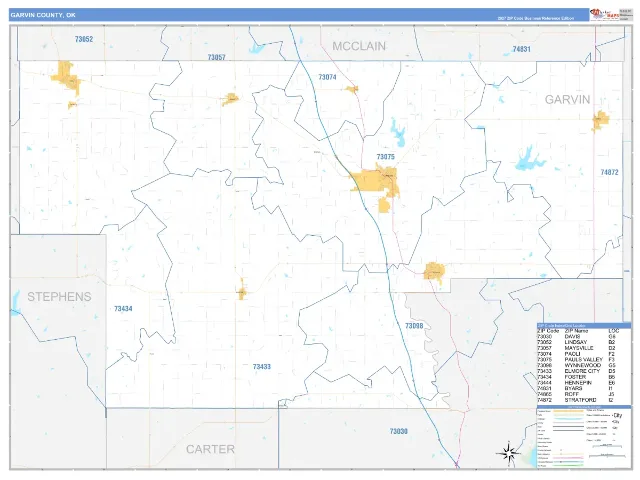Viewport: 640px width, 480px height.
Task: Click ZIP label 73057 on the map
Action: (216, 57)
